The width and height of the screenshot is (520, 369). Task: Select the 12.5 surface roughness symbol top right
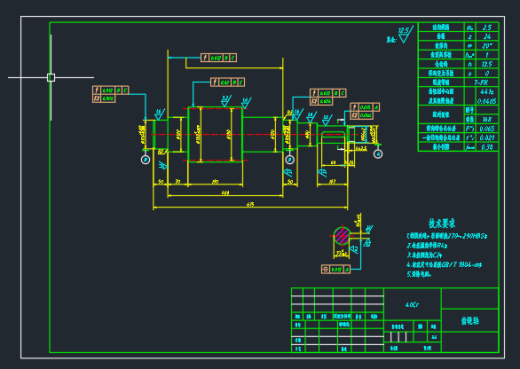(405, 34)
